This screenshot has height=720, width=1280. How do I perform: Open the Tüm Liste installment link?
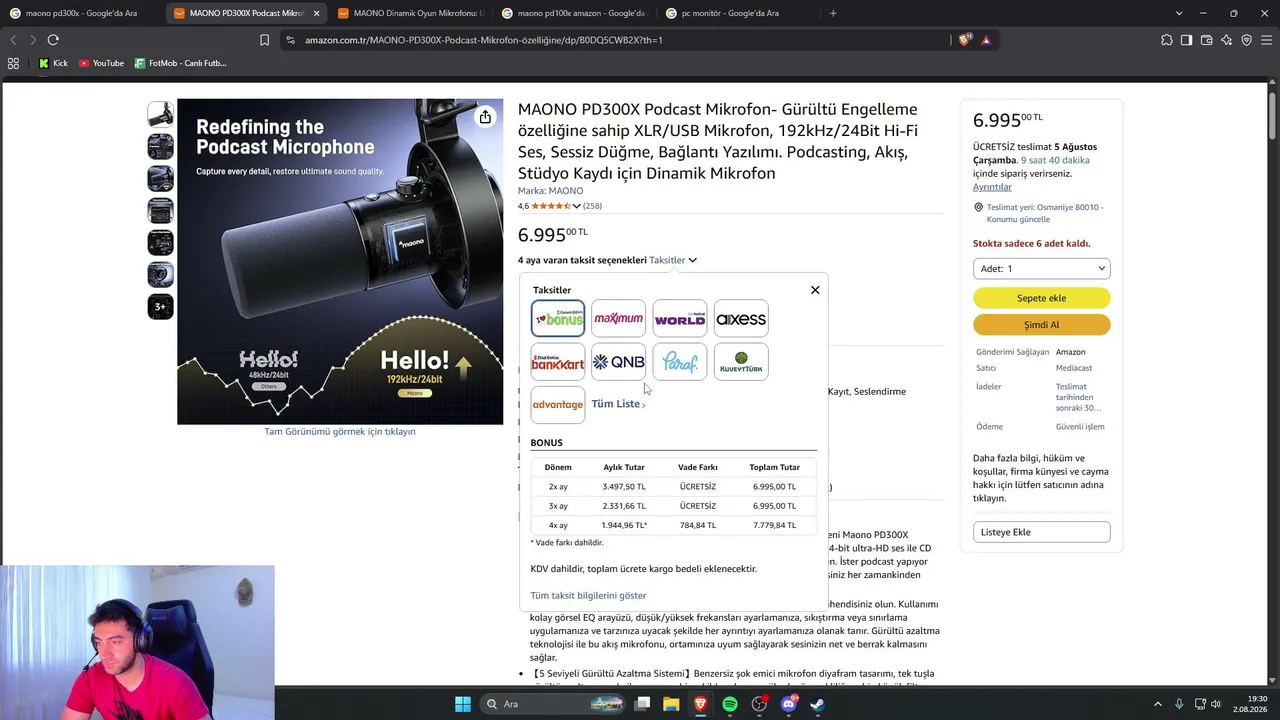tap(618, 404)
